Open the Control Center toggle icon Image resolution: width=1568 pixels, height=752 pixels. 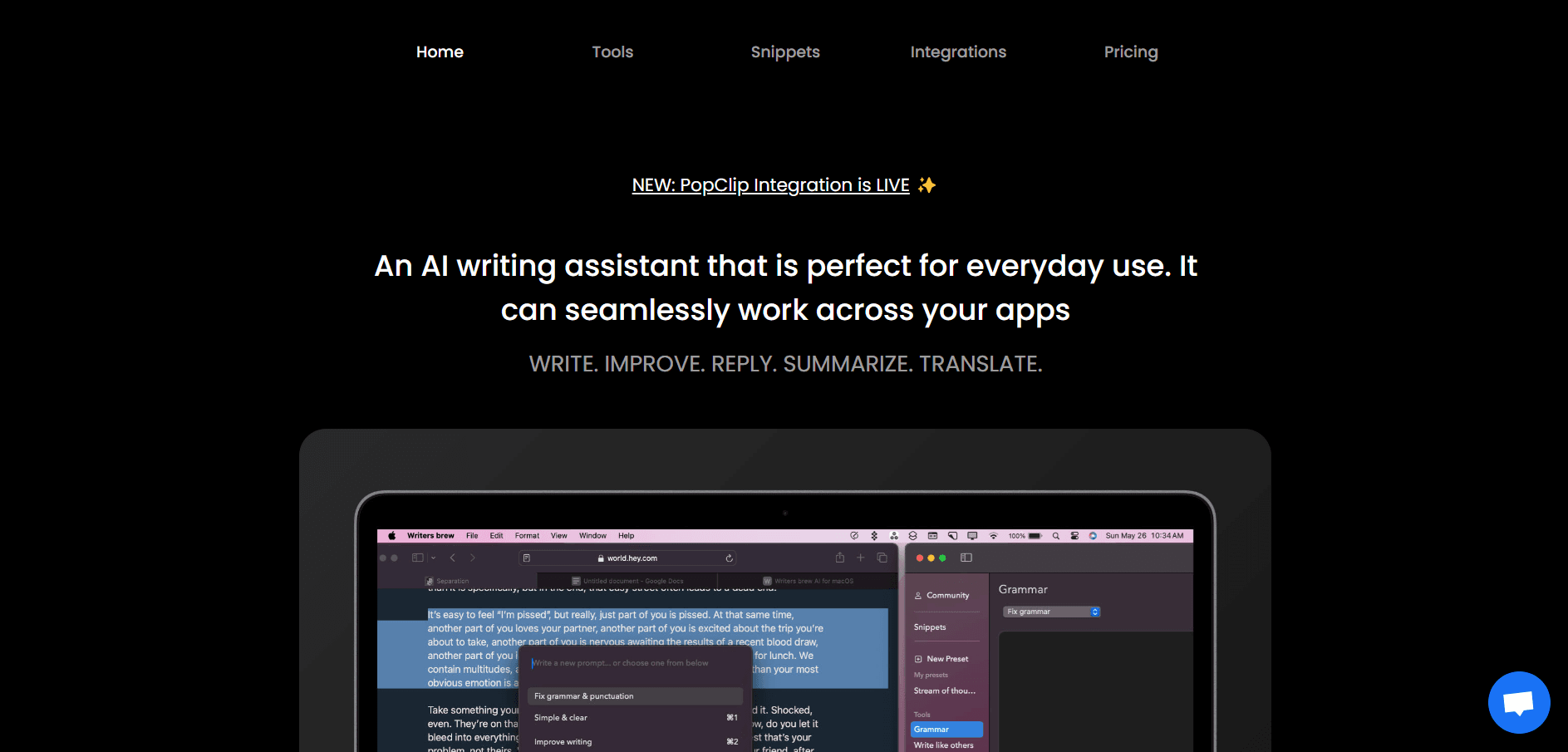[1074, 536]
